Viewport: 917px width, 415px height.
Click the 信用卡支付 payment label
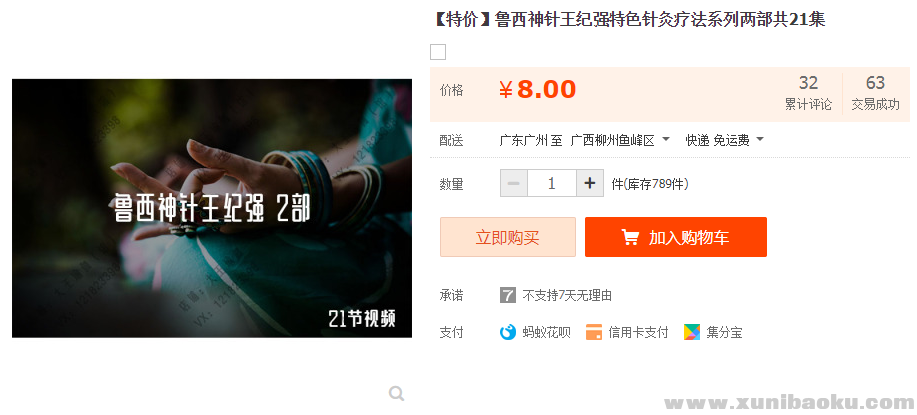coord(638,333)
